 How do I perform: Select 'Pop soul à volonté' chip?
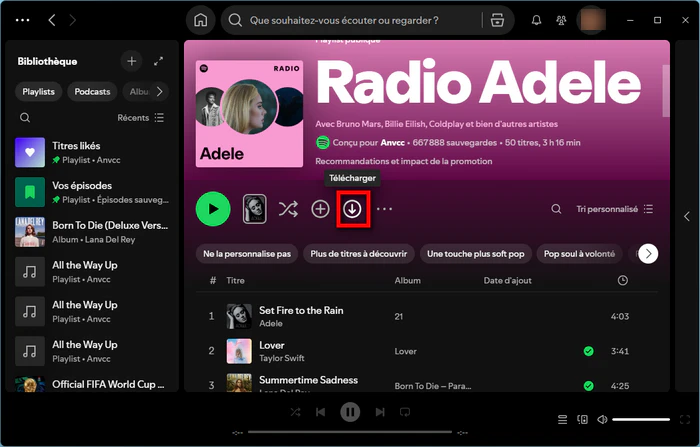(x=579, y=254)
